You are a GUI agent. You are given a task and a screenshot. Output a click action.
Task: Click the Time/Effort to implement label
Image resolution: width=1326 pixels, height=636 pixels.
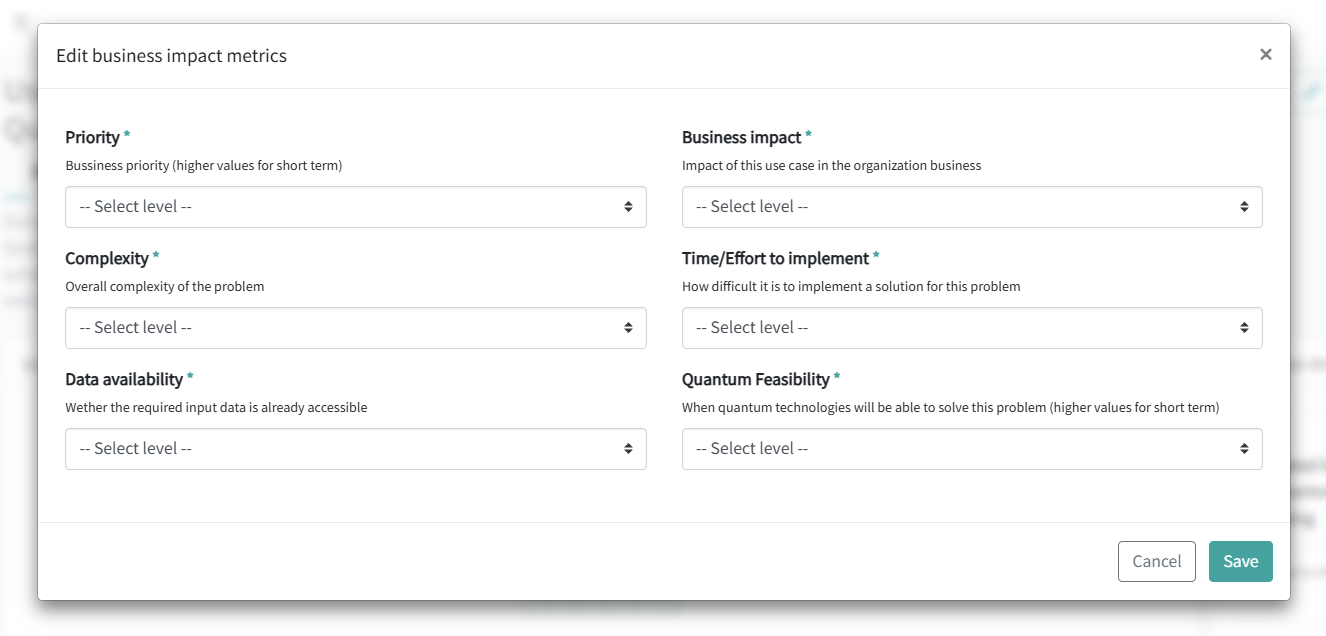775,258
